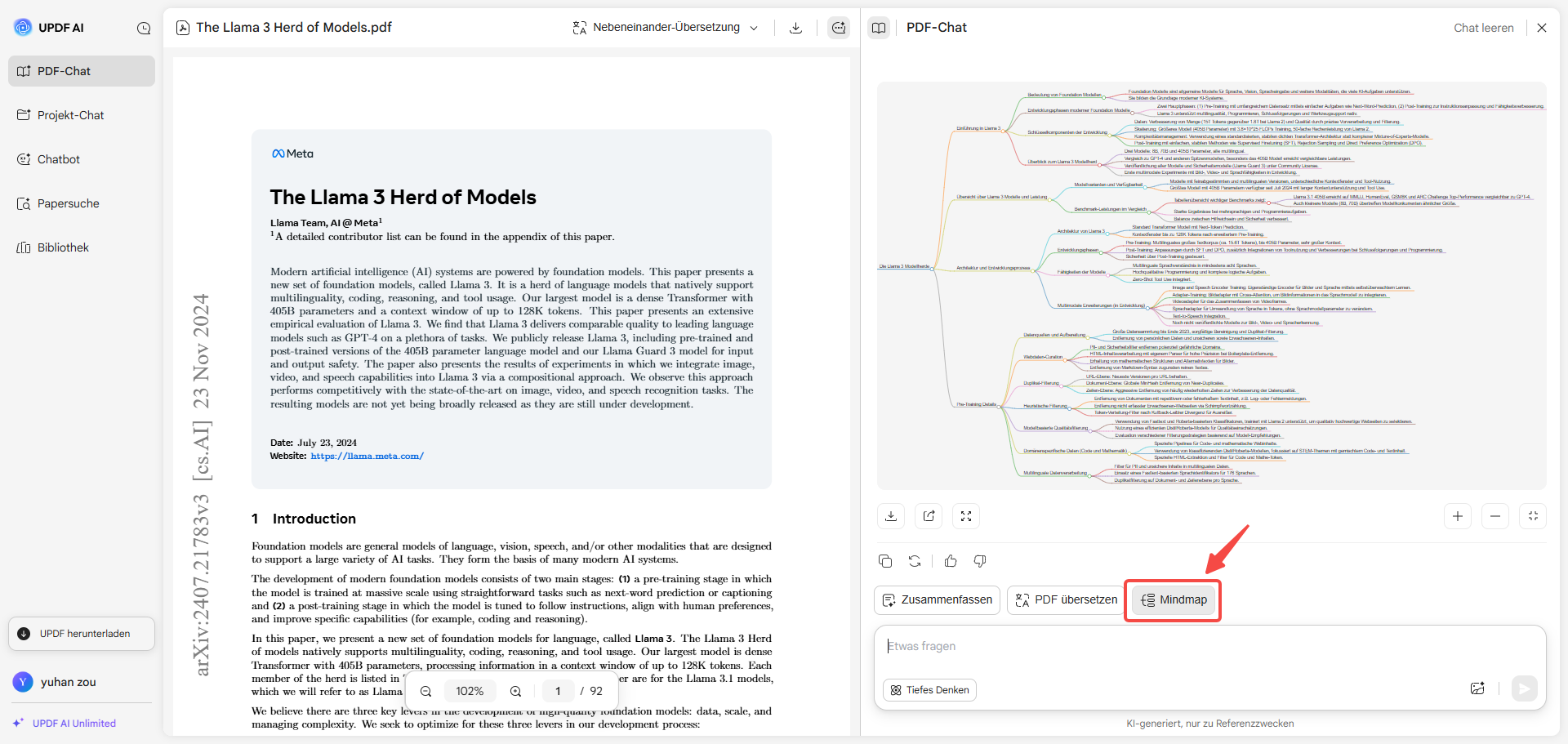This screenshot has height=744, width=1568.
Task: Click the Date: July 23, 2024 line
Action: (314, 443)
